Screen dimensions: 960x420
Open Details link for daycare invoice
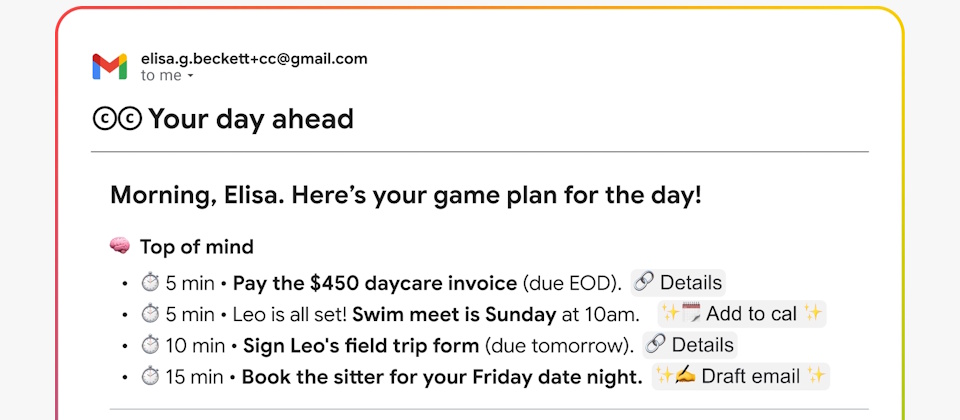click(x=679, y=282)
